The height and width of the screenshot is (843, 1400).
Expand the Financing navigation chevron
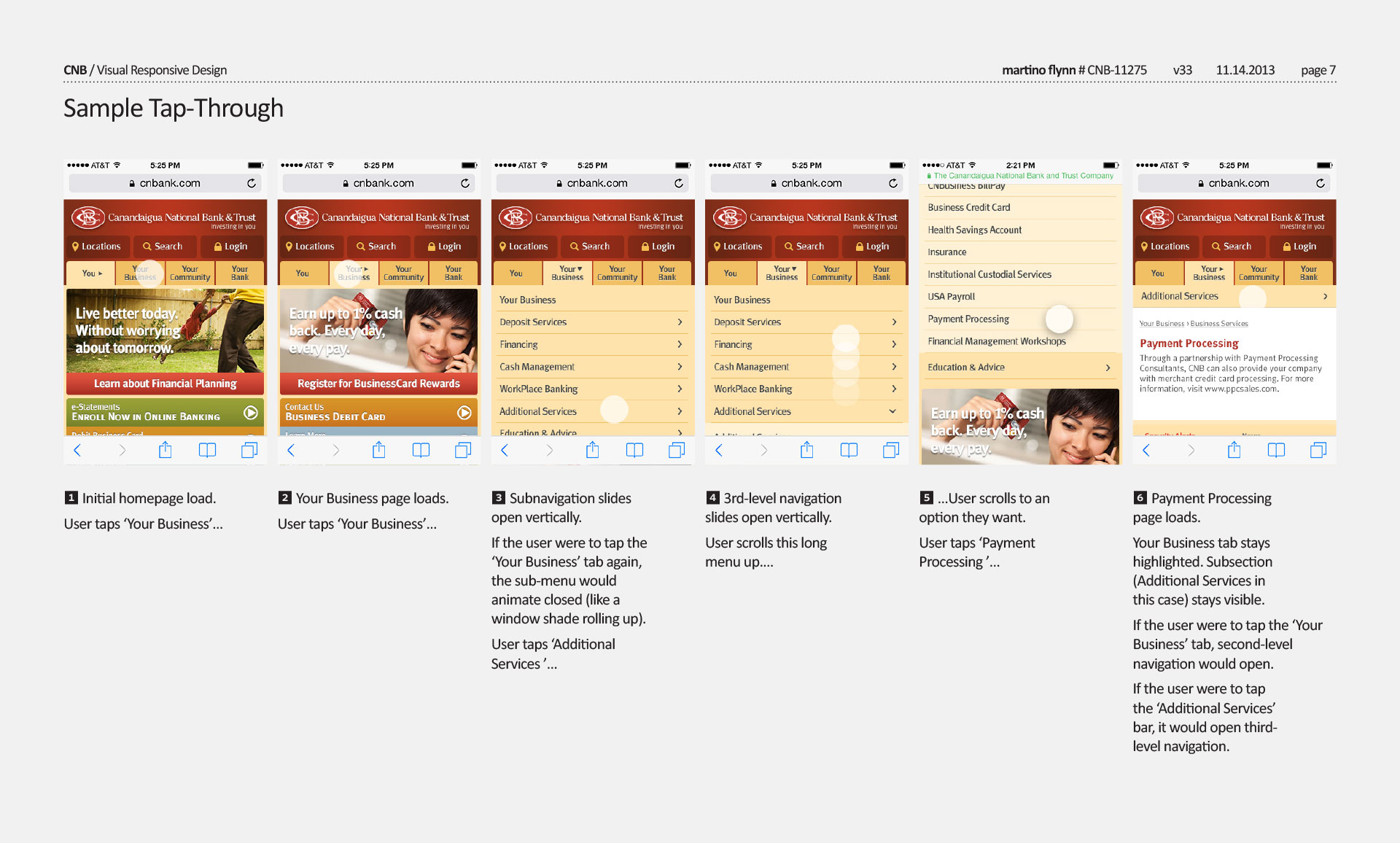point(680,347)
